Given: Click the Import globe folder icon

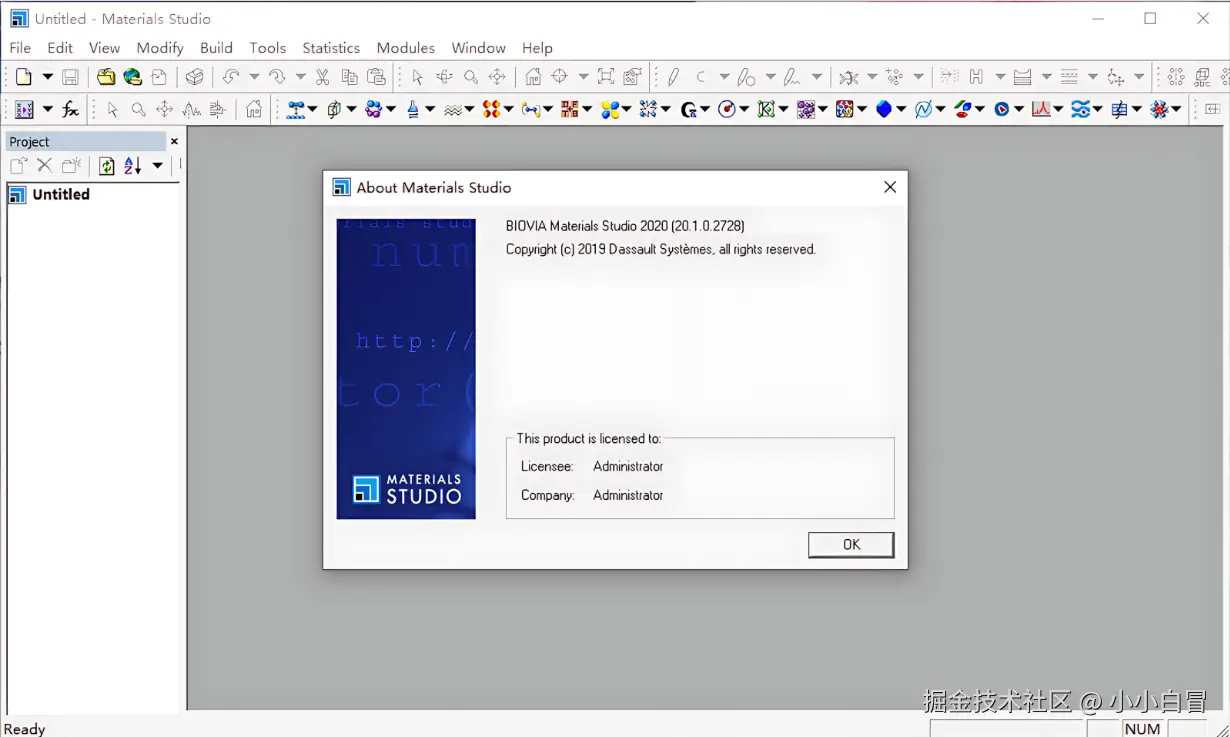Looking at the screenshot, I should pos(132,77).
